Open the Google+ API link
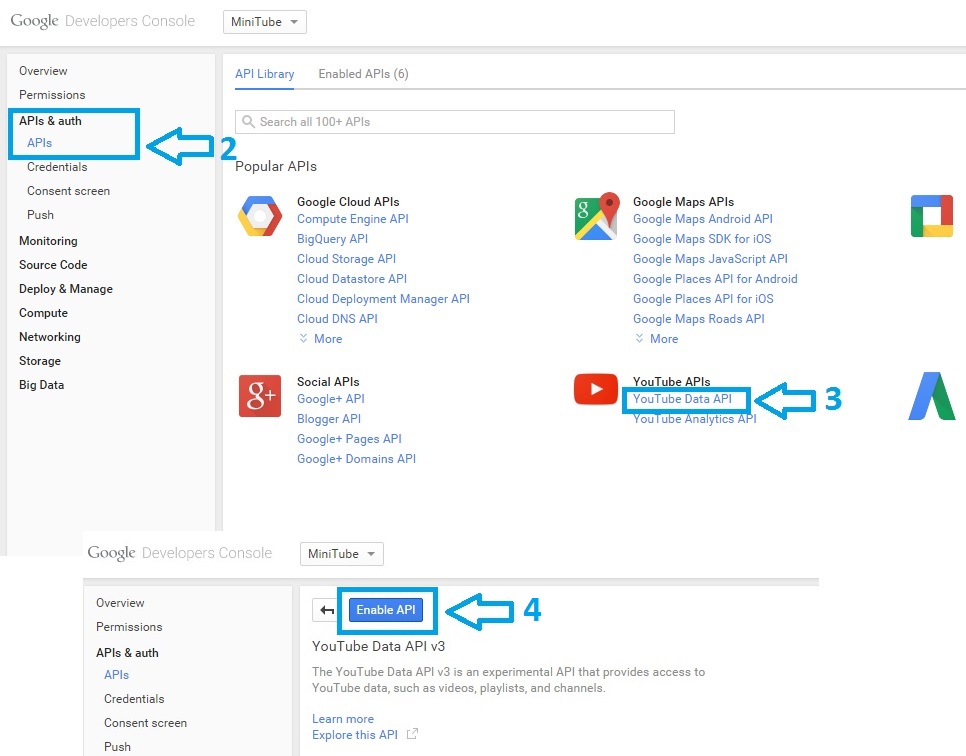Image resolution: width=966 pixels, height=756 pixels. click(x=331, y=399)
